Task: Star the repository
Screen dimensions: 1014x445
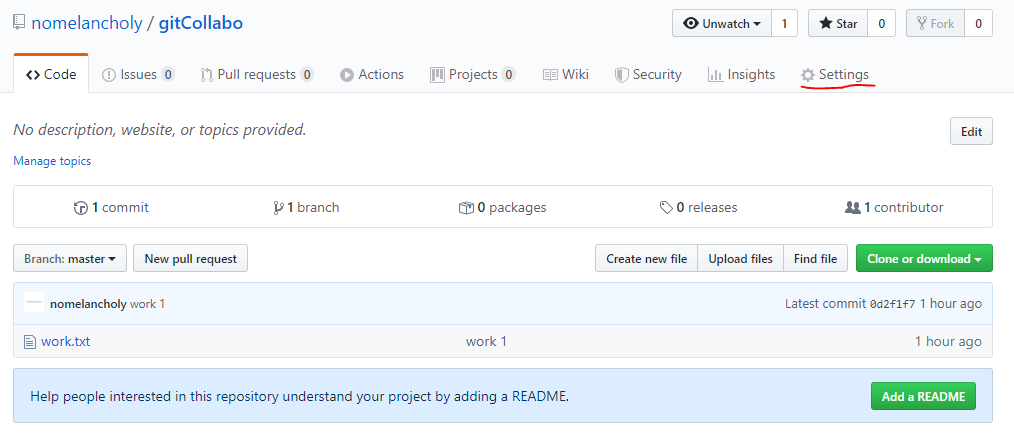Action: pos(838,23)
